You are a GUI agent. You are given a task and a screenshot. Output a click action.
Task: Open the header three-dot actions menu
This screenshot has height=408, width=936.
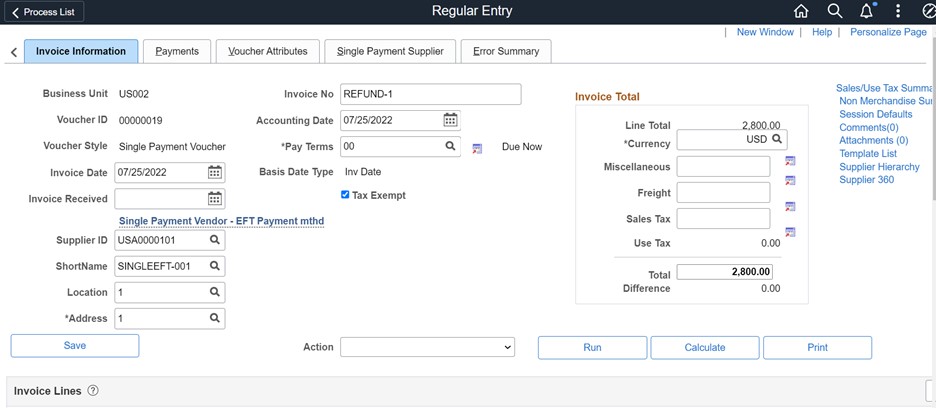[898, 11]
